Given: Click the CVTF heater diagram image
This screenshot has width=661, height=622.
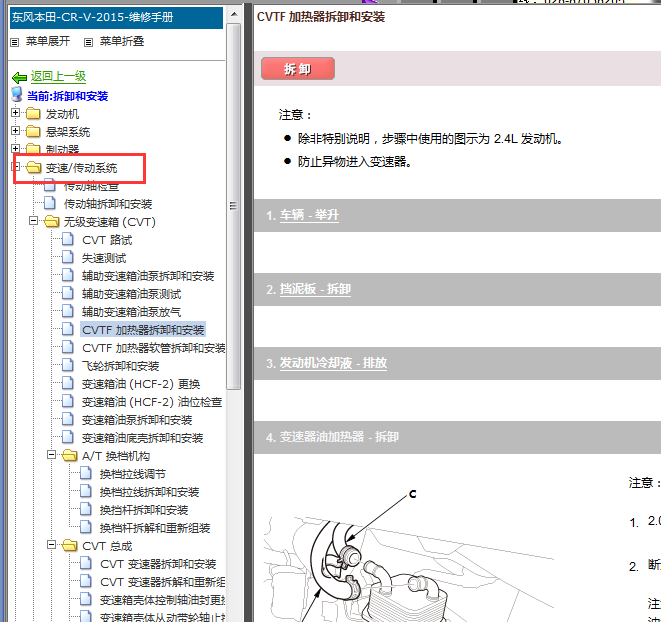Looking at the screenshot, I should pyautogui.click(x=409, y=555).
